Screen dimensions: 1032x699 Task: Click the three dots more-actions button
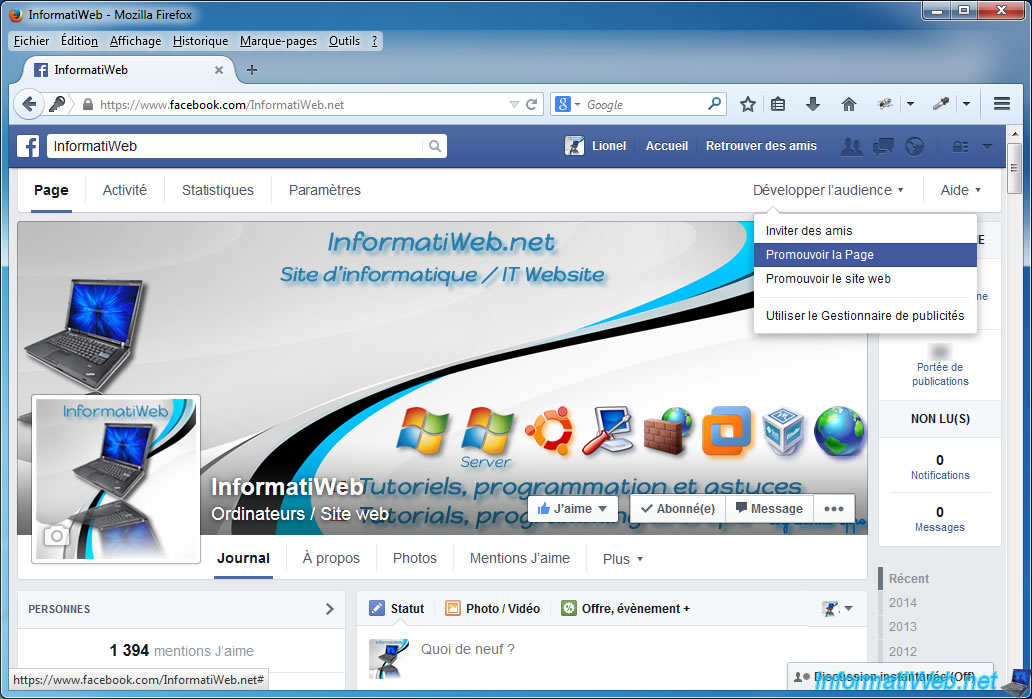834,509
